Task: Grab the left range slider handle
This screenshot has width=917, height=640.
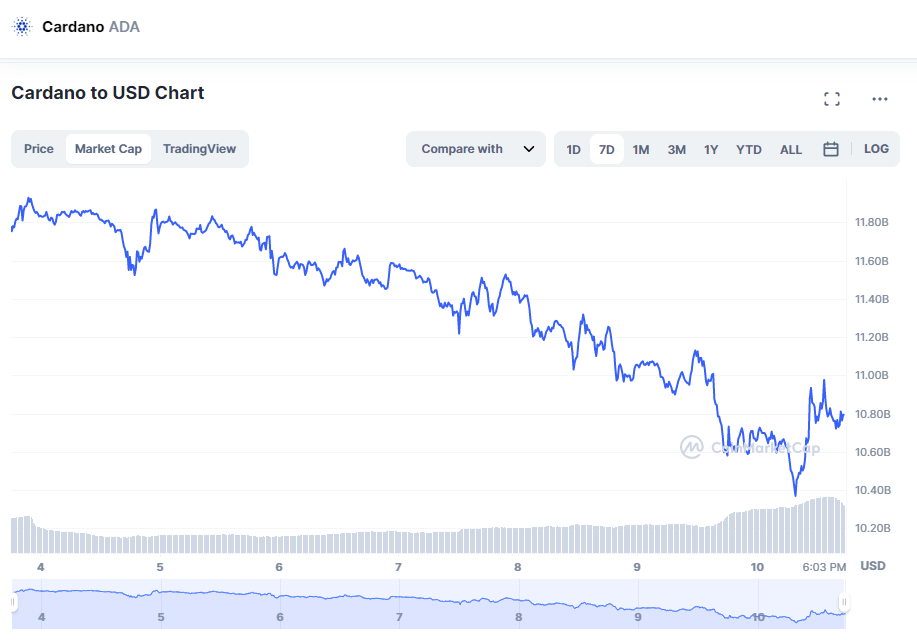Action: click(x=12, y=602)
